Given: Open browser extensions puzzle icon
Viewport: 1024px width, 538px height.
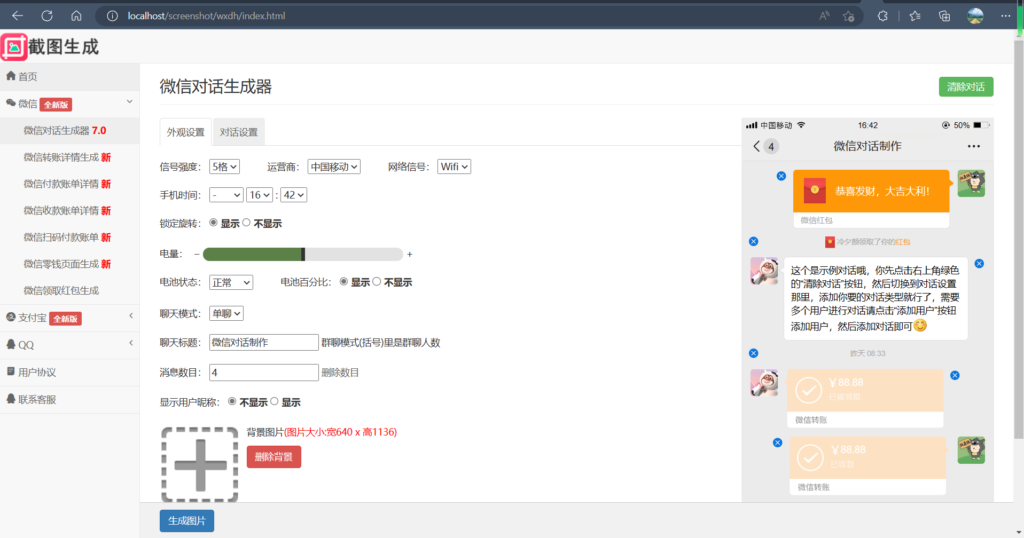Looking at the screenshot, I should point(882,16).
